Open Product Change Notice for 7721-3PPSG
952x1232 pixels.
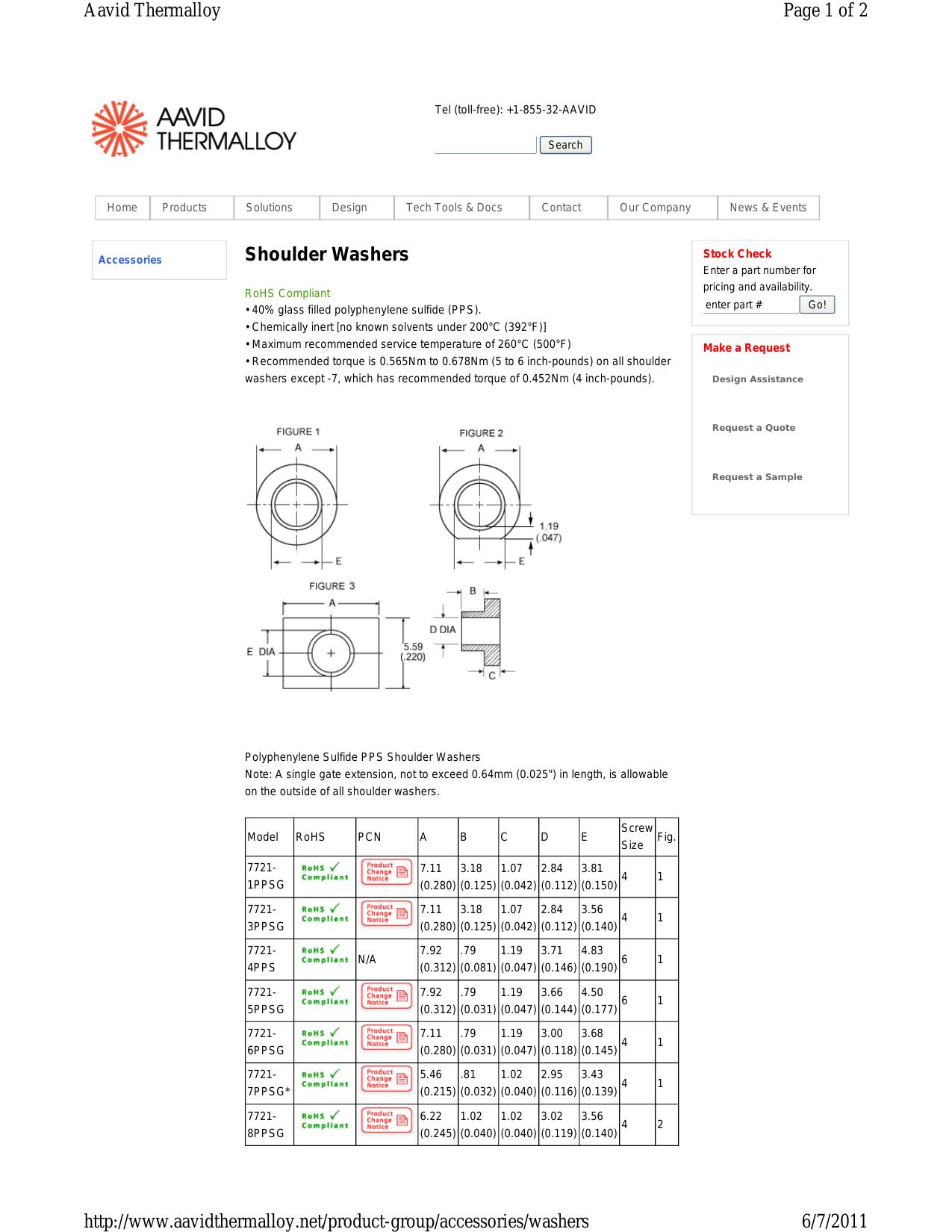pyautogui.click(x=387, y=913)
